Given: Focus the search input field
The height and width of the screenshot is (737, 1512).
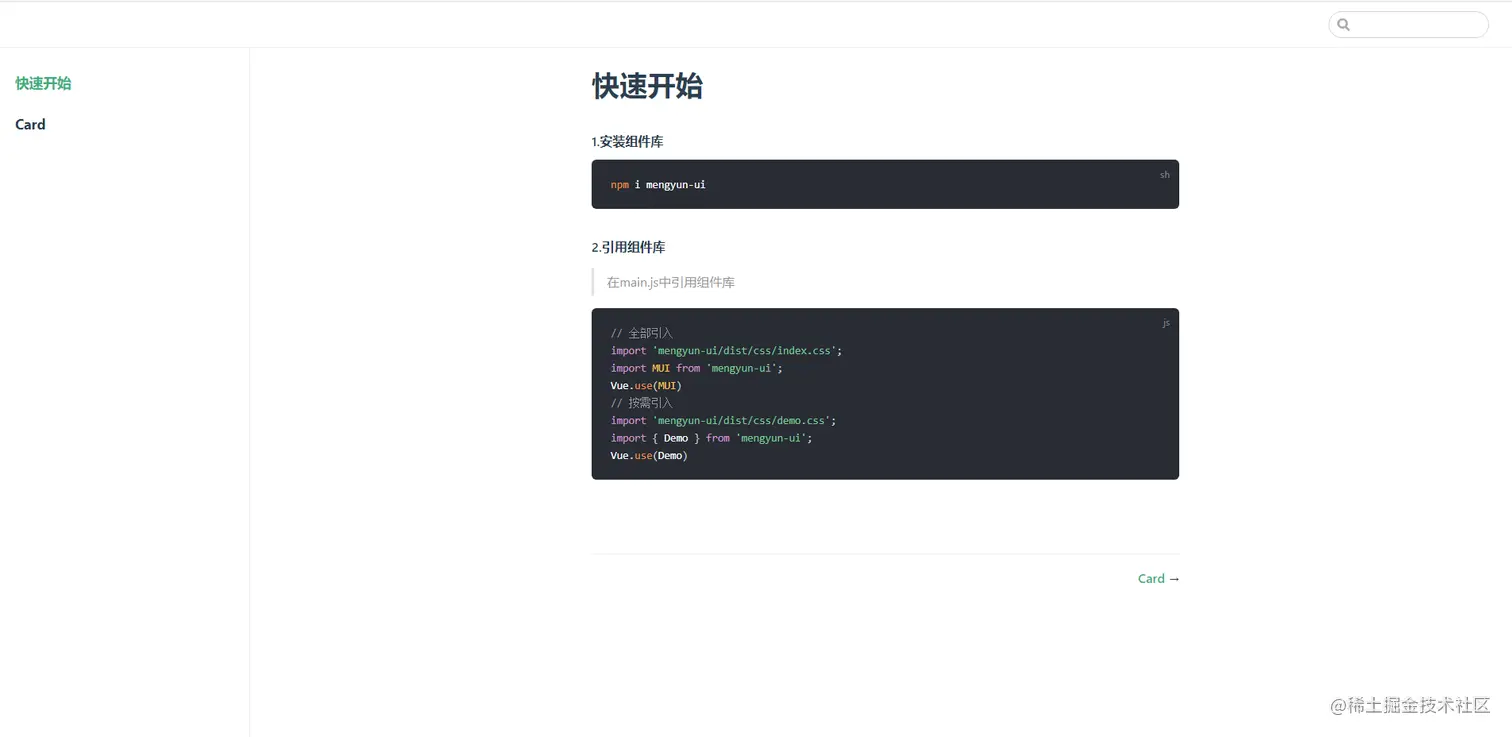Looking at the screenshot, I should 1408,25.
